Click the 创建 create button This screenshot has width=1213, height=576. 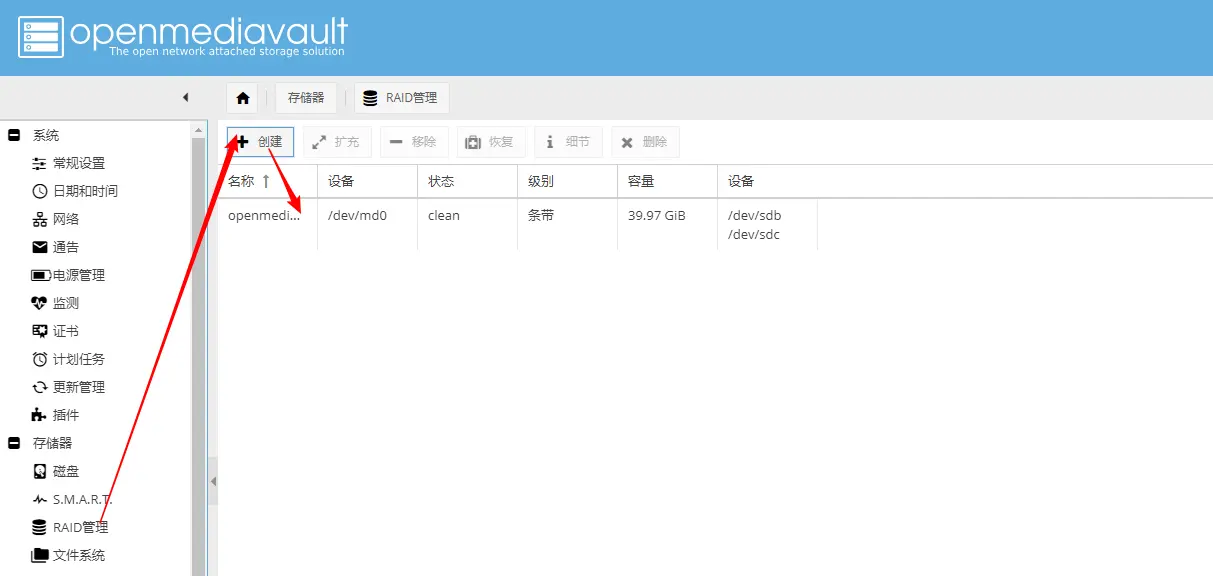point(260,142)
